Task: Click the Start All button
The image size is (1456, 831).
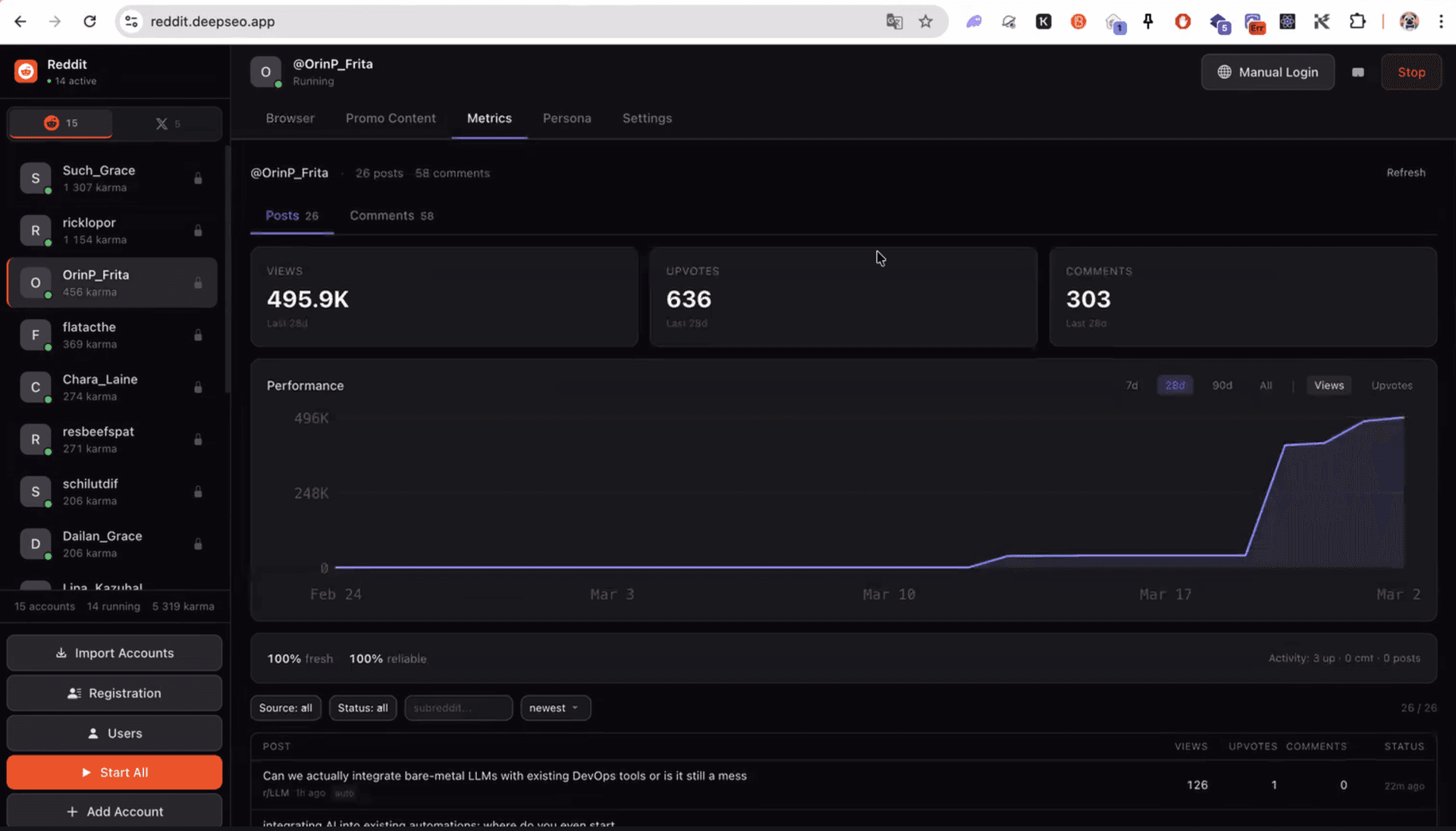Action: coord(114,772)
